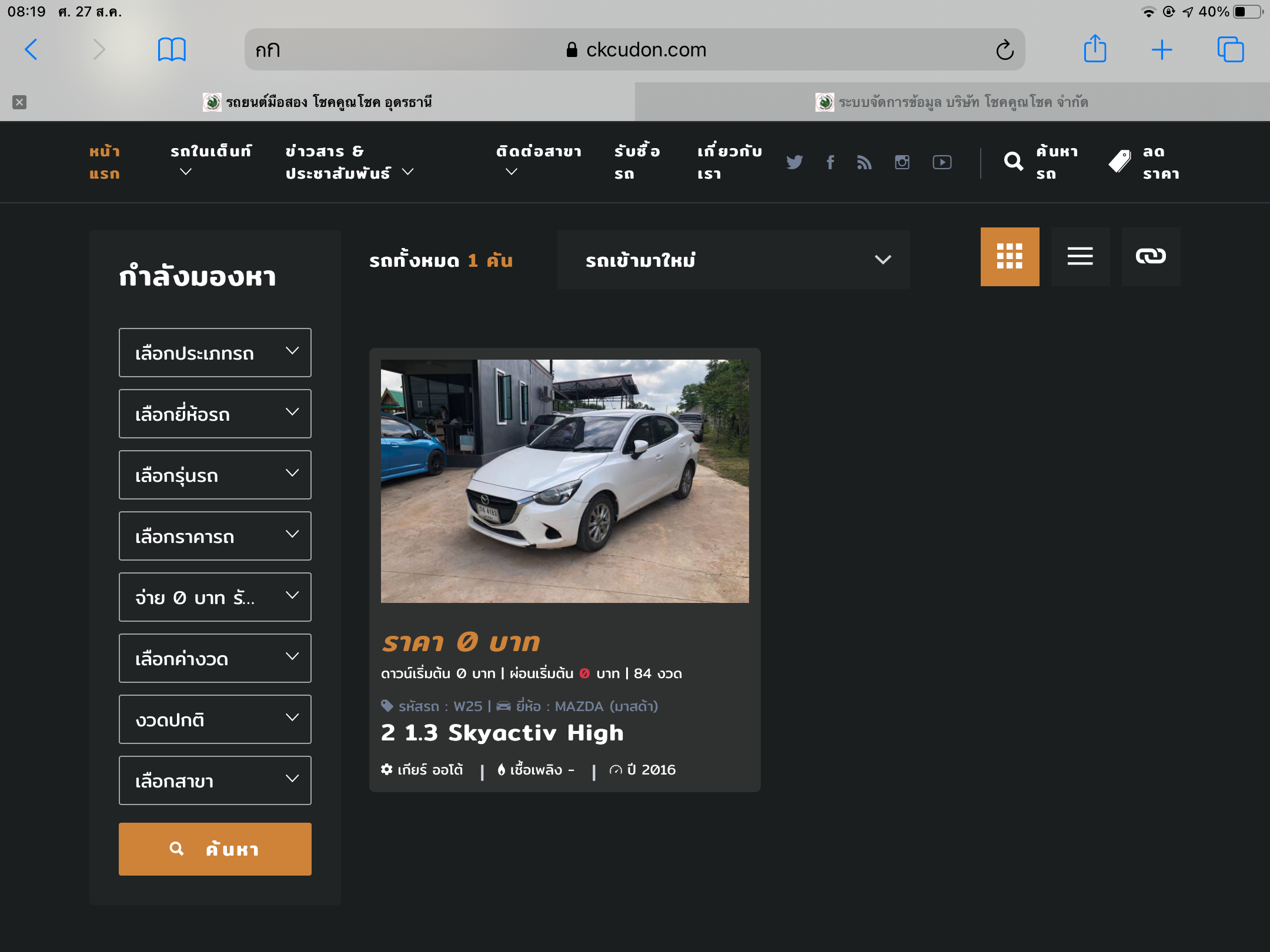Open the เลือกสาขา branch dropdown
The image size is (1270, 952).
(x=215, y=780)
